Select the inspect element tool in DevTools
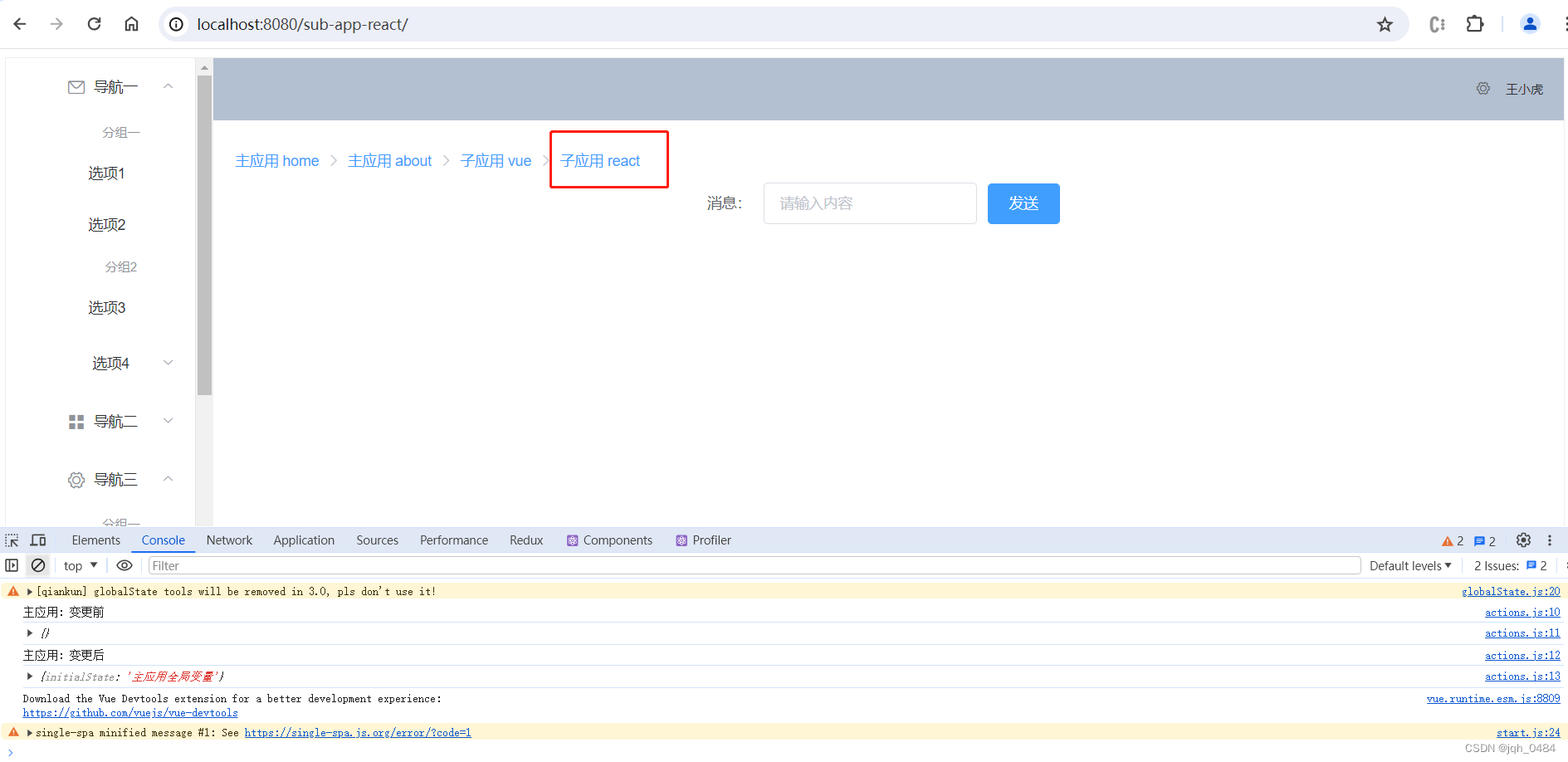Image resolution: width=1568 pixels, height=762 pixels. point(12,540)
